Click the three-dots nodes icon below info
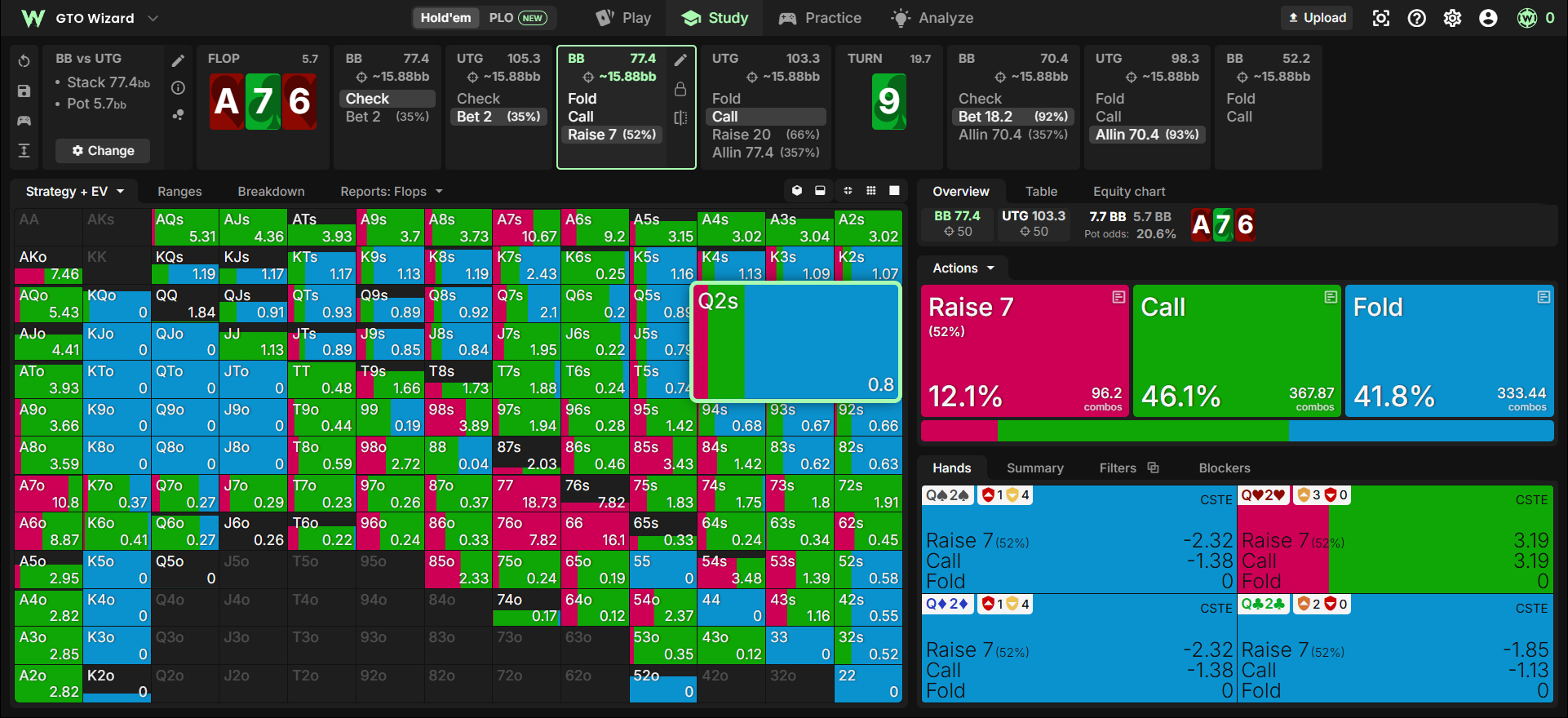 pos(178,115)
